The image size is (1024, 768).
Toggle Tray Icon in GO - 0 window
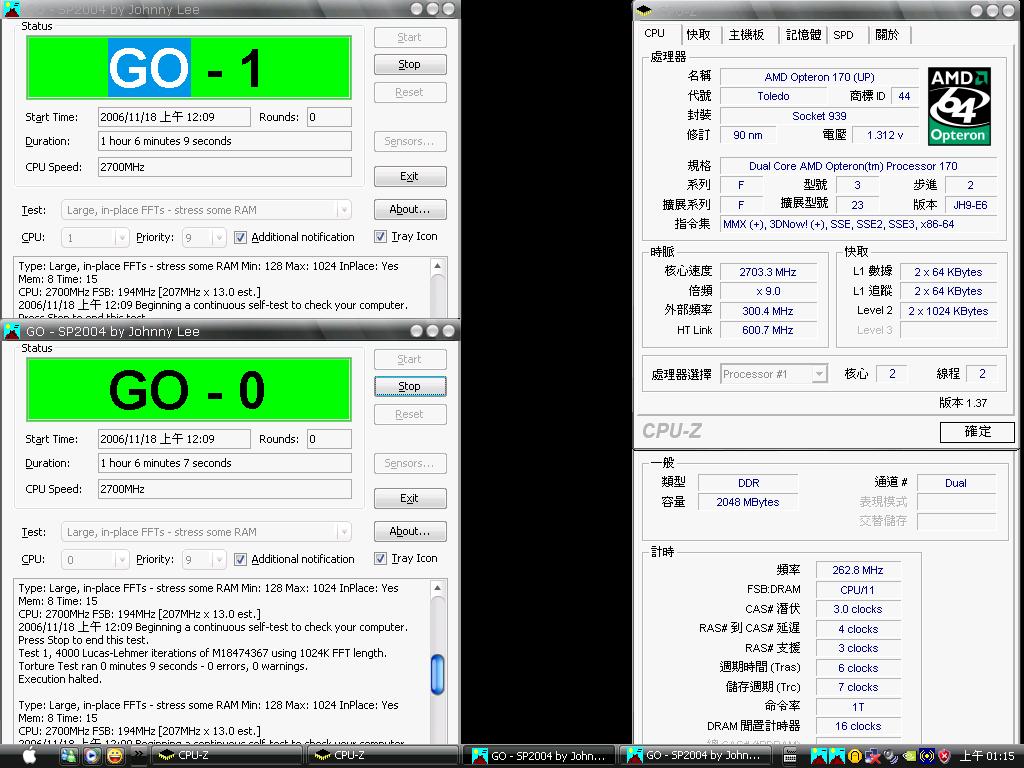coord(380,558)
